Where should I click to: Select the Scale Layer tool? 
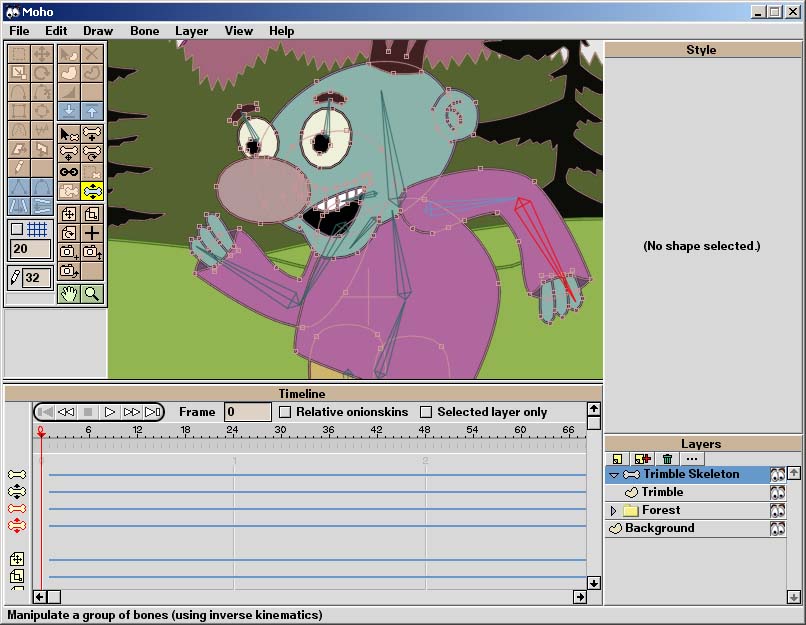click(x=92, y=214)
